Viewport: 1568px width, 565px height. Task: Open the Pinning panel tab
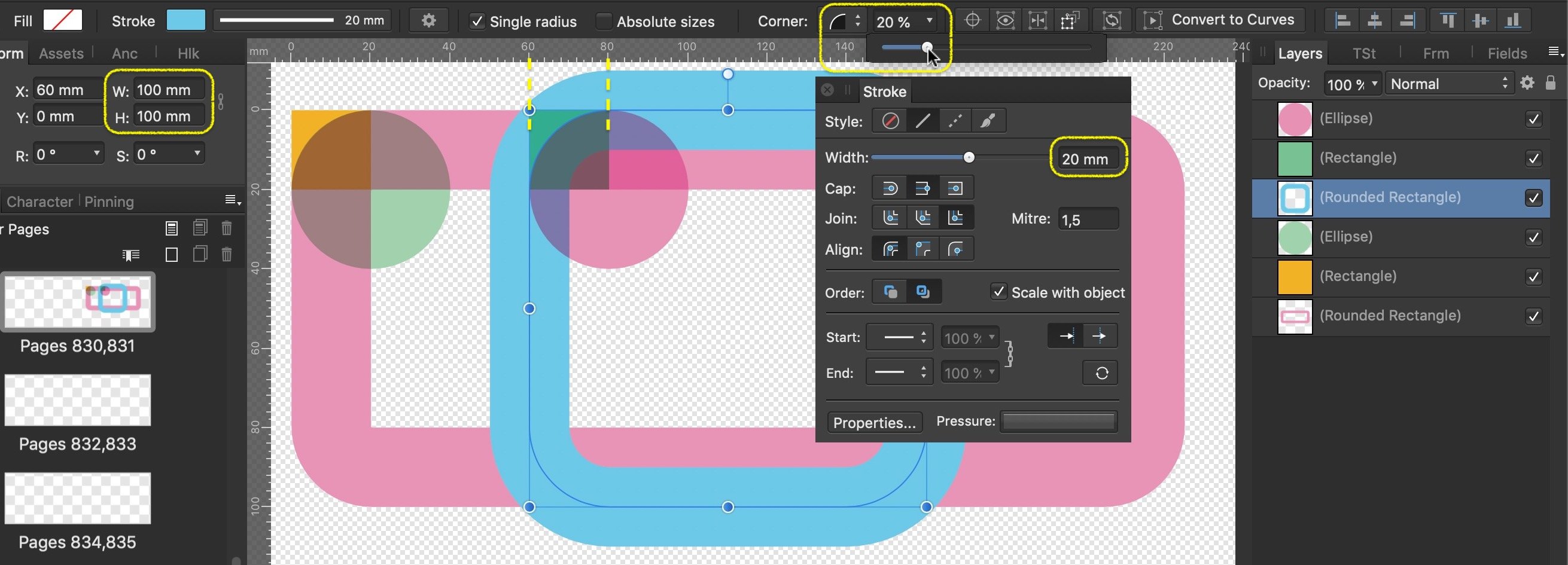[109, 201]
